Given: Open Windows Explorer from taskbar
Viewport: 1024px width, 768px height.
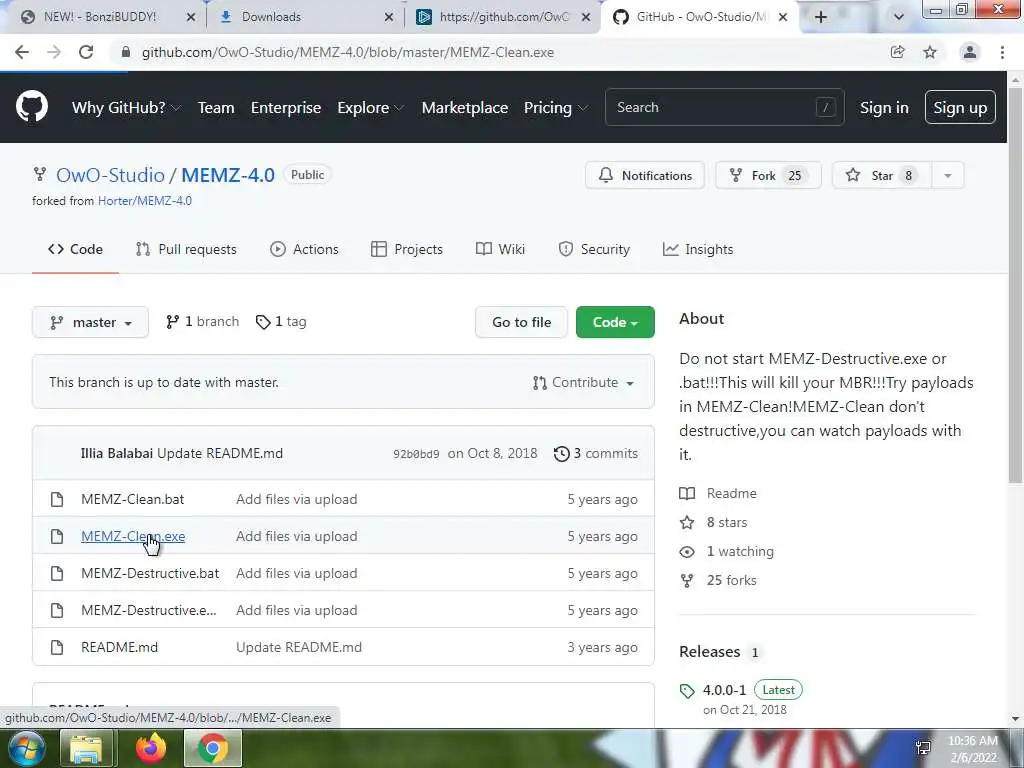Looking at the screenshot, I should pyautogui.click(x=86, y=748).
